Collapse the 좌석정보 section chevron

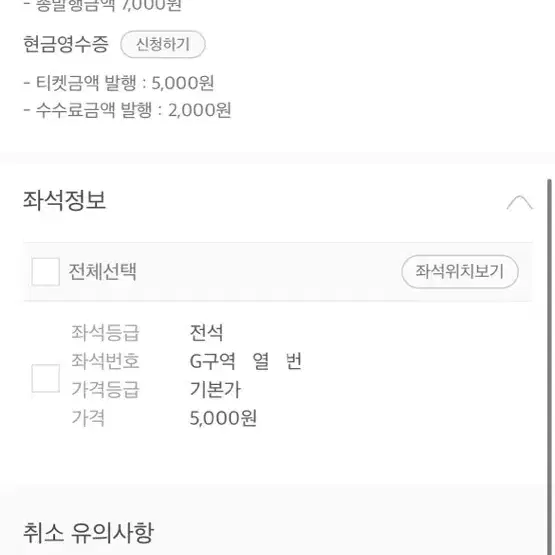click(519, 203)
